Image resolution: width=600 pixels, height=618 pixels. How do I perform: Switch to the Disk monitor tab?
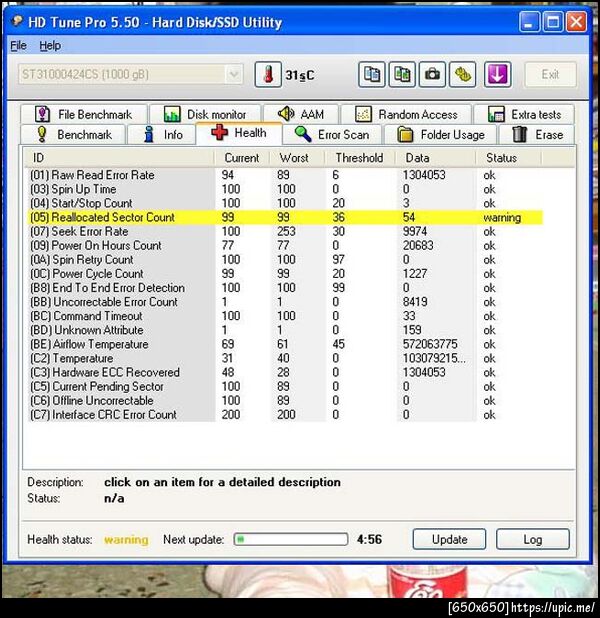(x=205, y=114)
